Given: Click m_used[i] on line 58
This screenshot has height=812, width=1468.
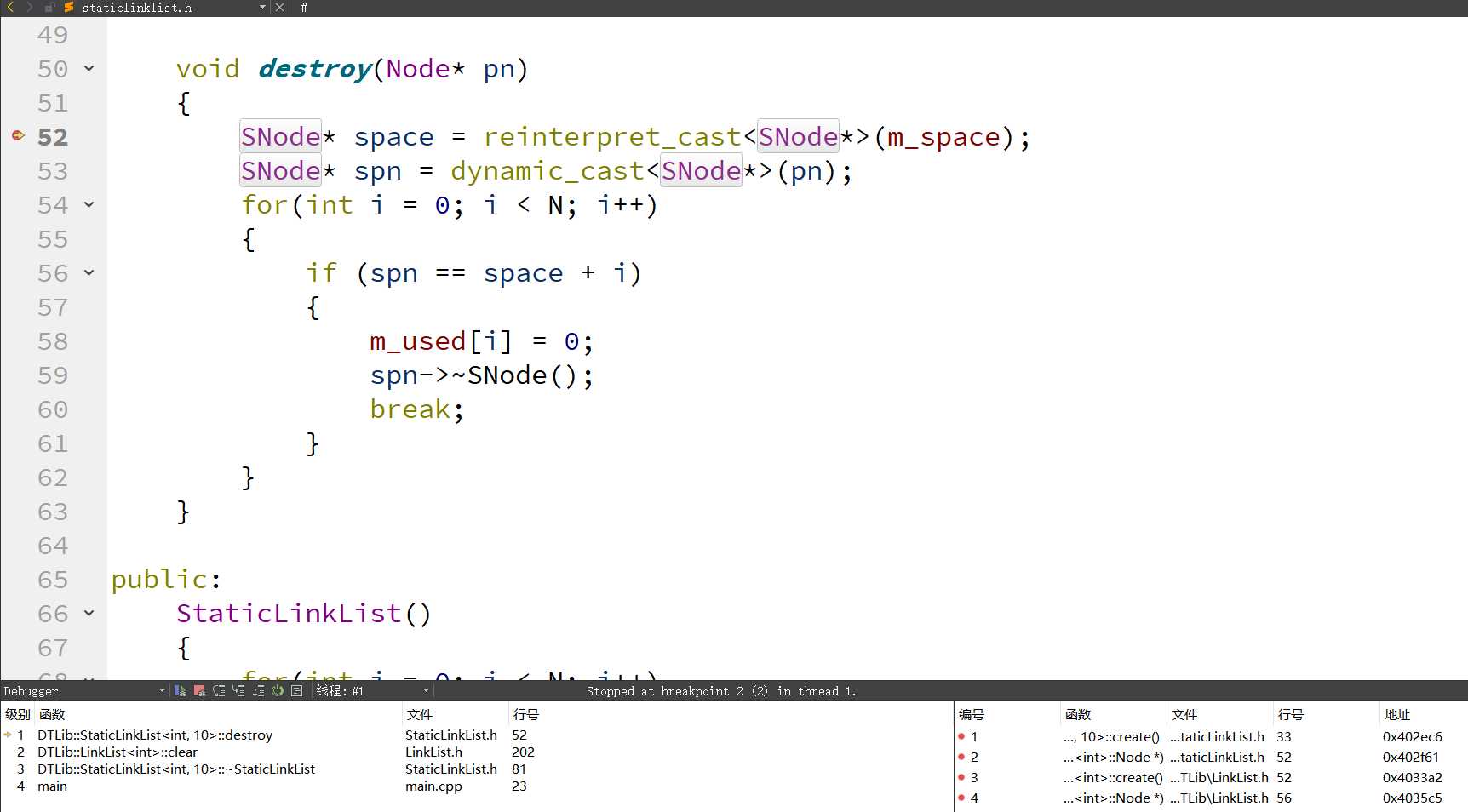Looking at the screenshot, I should 441,341.
